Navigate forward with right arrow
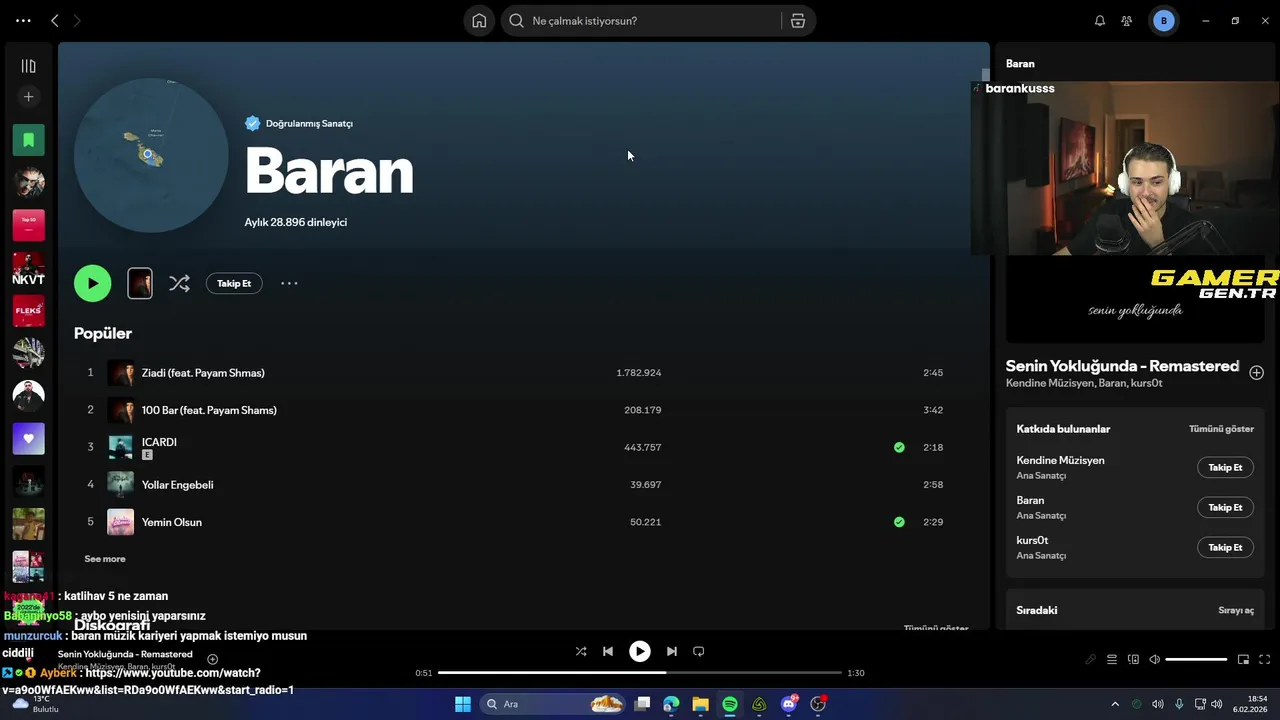Viewport: 1280px width, 720px height. click(x=77, y=21)
